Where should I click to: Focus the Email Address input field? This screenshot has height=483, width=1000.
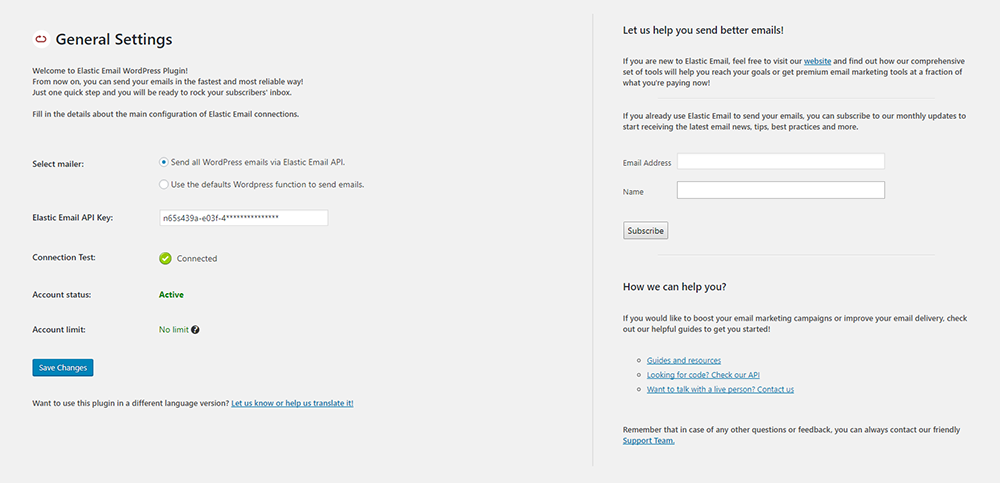coord(780,161)
